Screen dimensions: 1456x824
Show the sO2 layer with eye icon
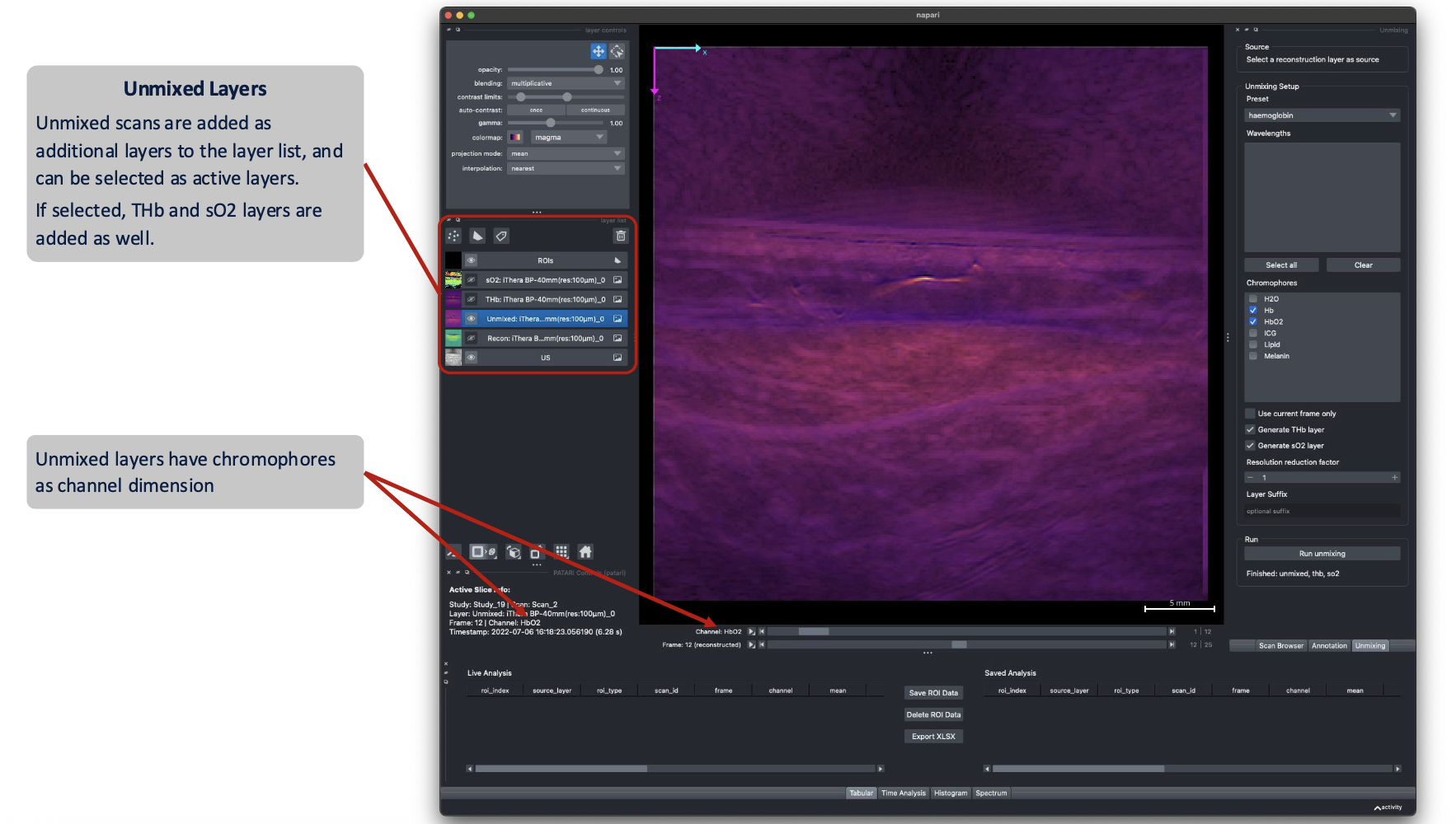pos(472,280)
